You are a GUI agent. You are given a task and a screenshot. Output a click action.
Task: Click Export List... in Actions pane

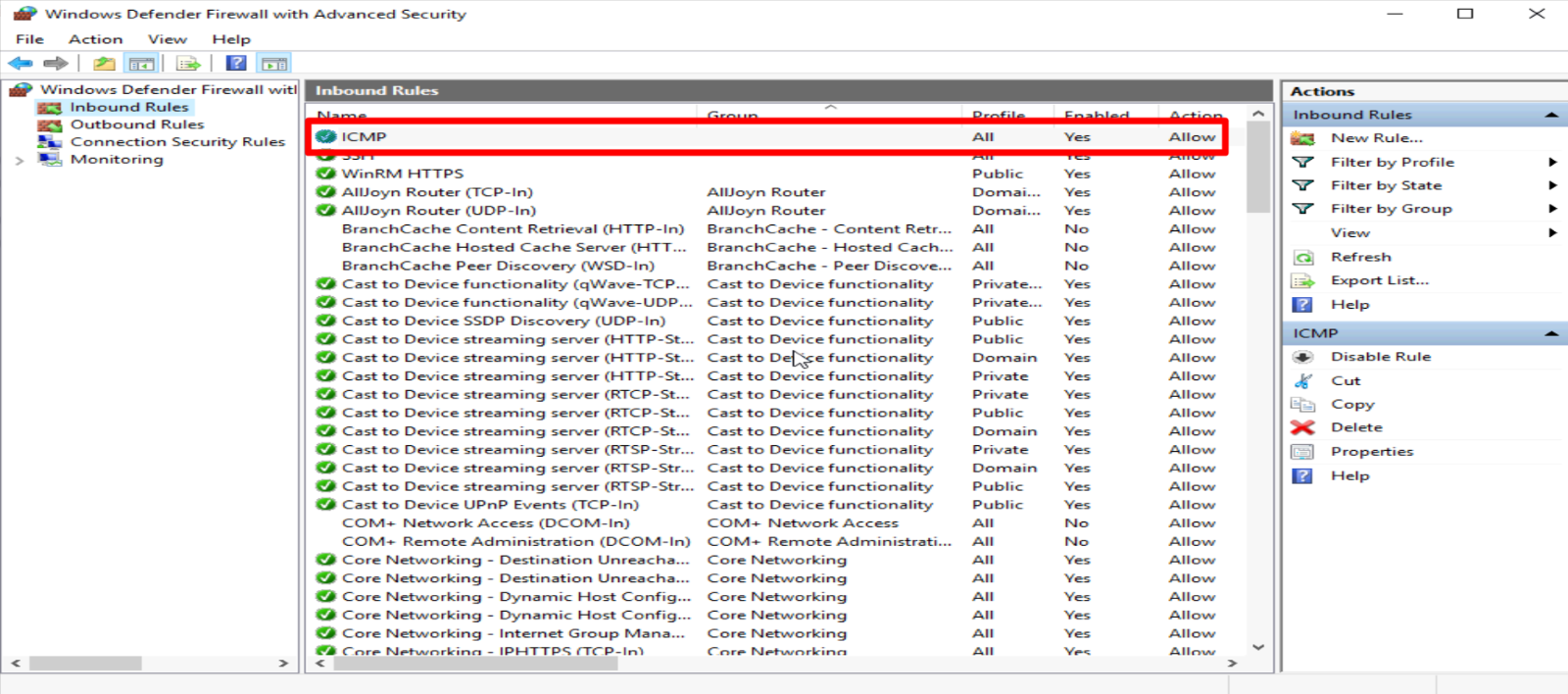(x=1379, y=280)
